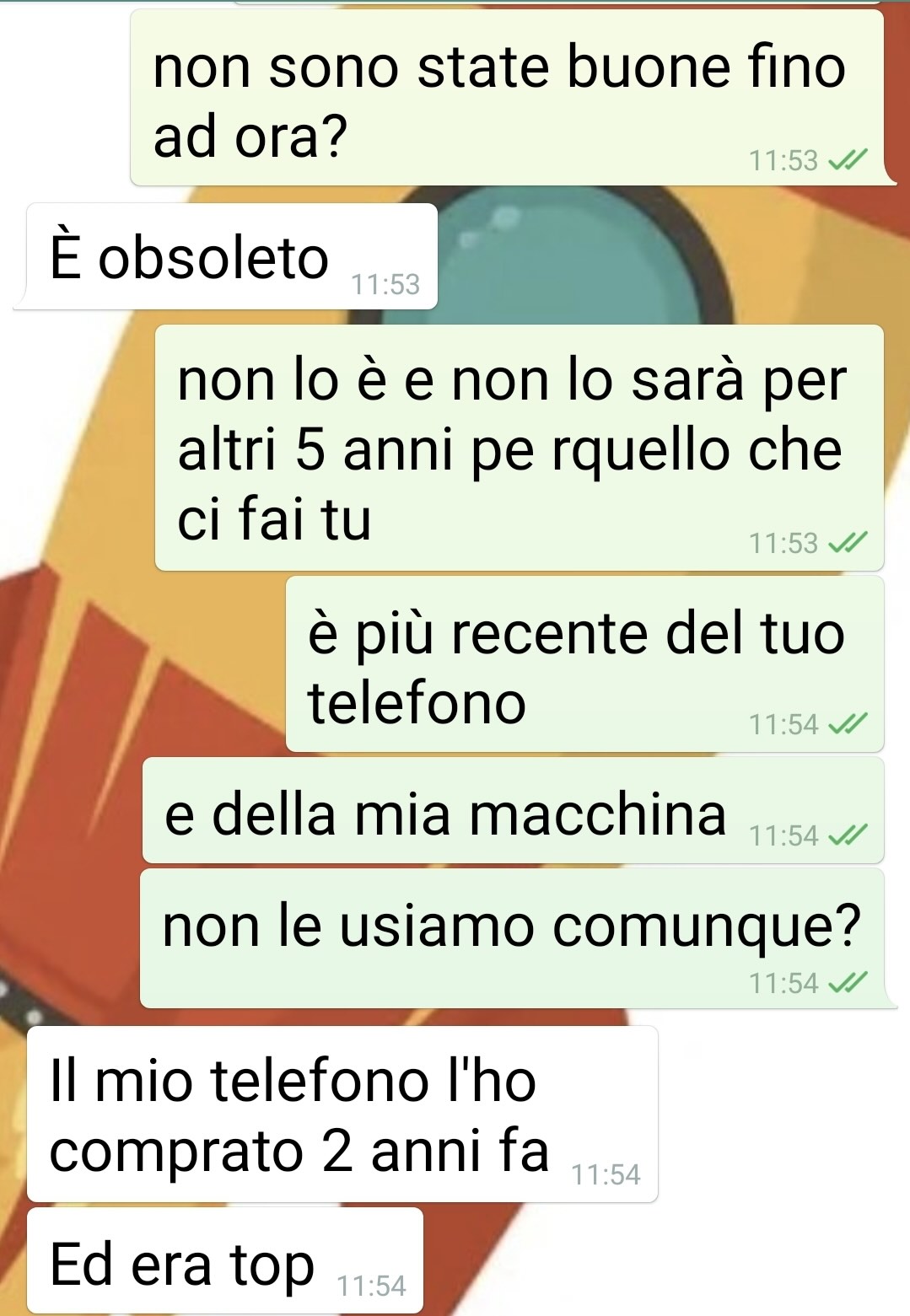Tap read checkmarks on "non le usiamo comunque?"

[x=848, y=983]
